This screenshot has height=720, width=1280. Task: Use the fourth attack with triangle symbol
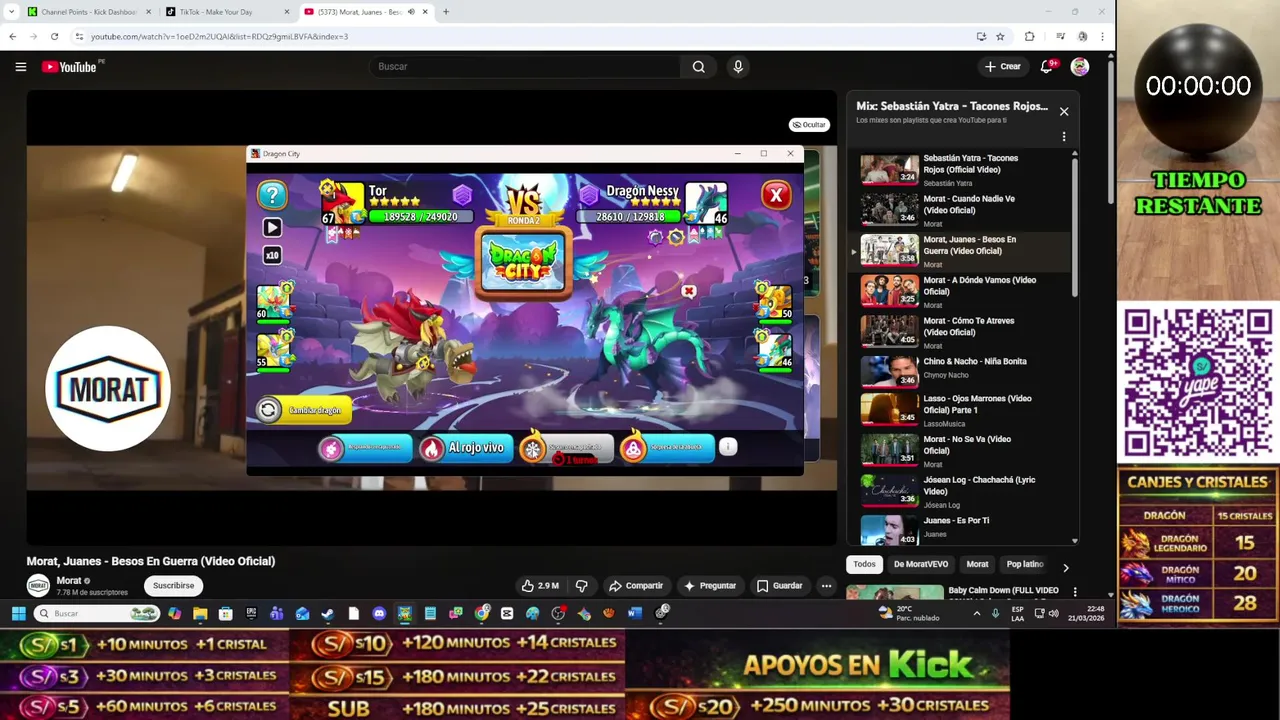click(666, 449)
